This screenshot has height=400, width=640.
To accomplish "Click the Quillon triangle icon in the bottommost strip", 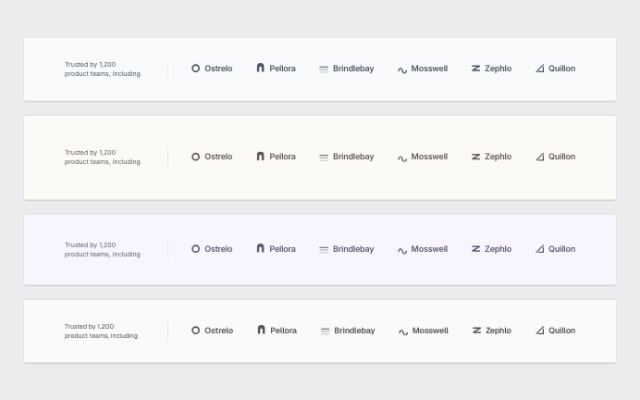I will click(540, 330).
